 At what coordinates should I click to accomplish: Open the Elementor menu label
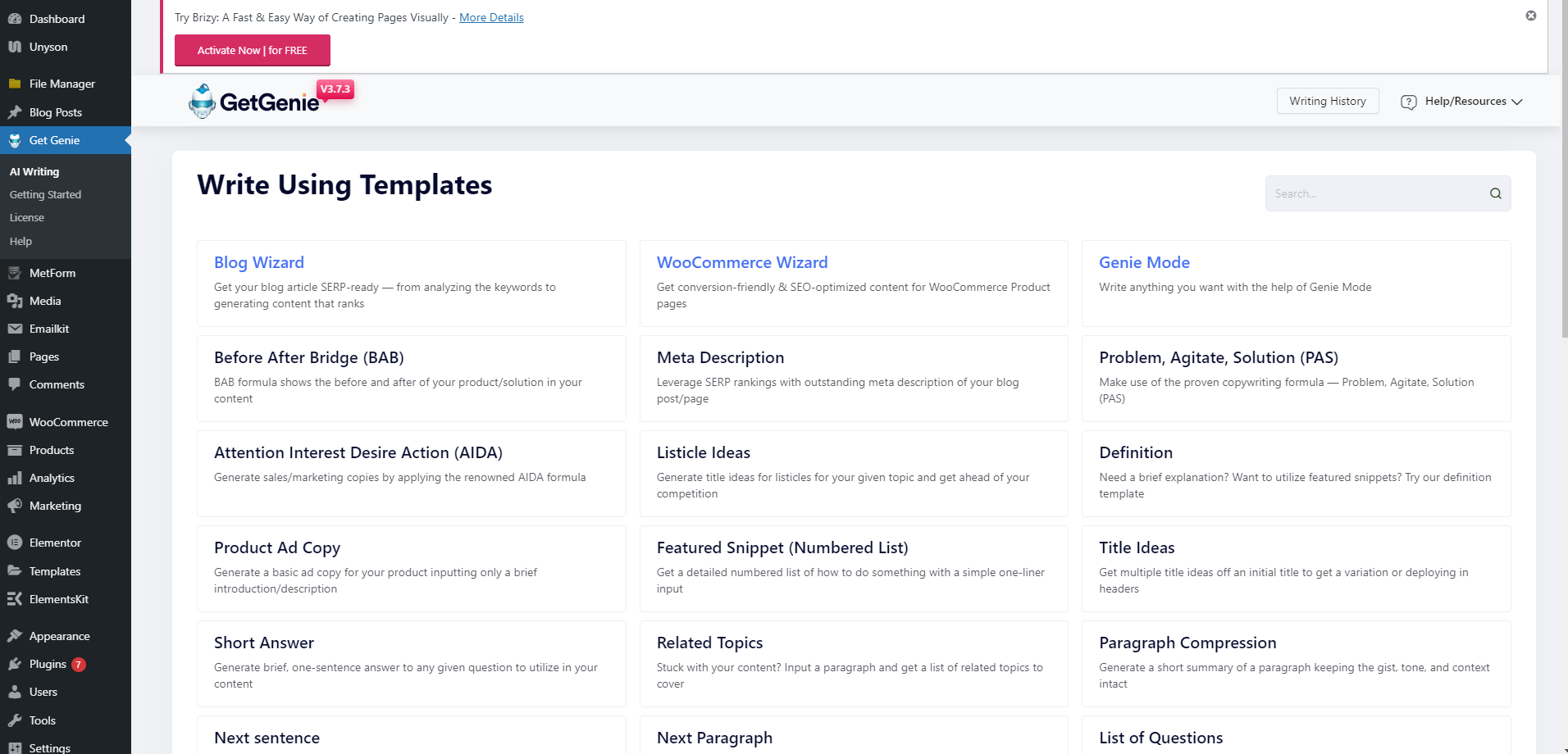pyautogui.click(x=55, y=543)
